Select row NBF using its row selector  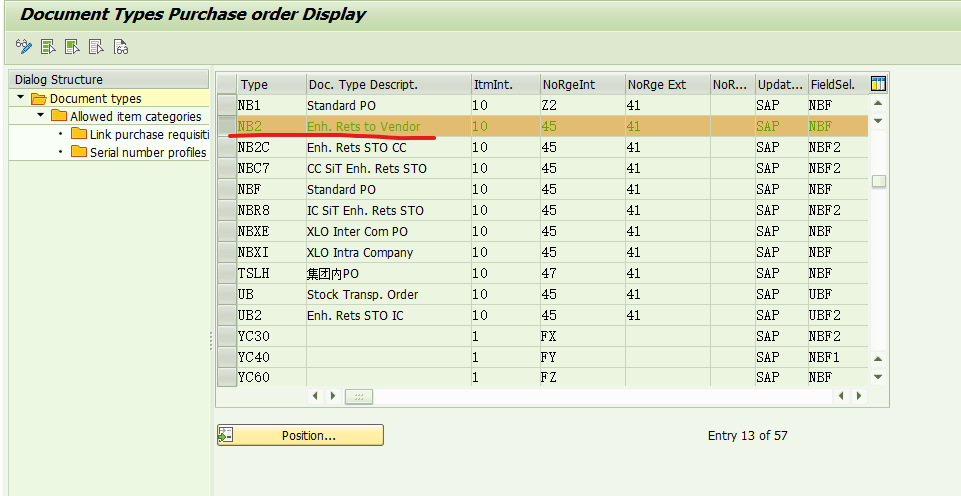coord(227,189)
